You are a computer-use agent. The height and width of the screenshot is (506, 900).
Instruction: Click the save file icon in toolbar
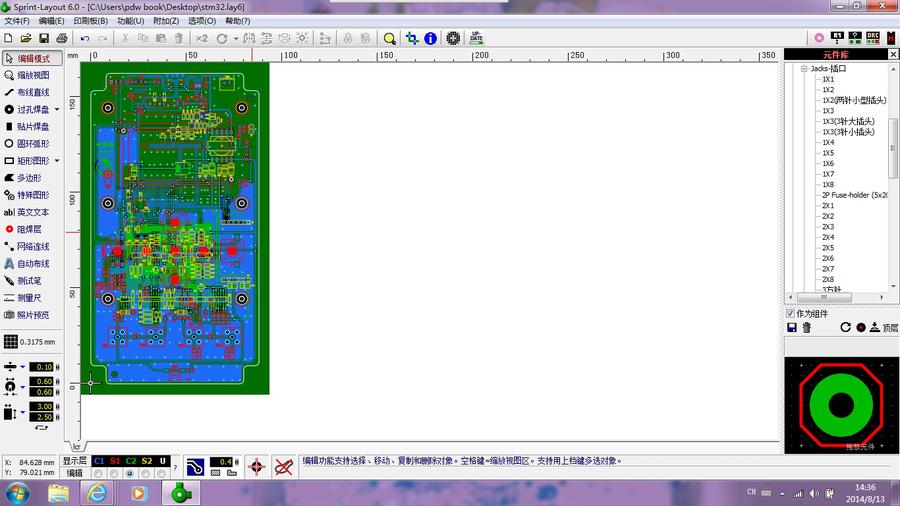(43, 38)
